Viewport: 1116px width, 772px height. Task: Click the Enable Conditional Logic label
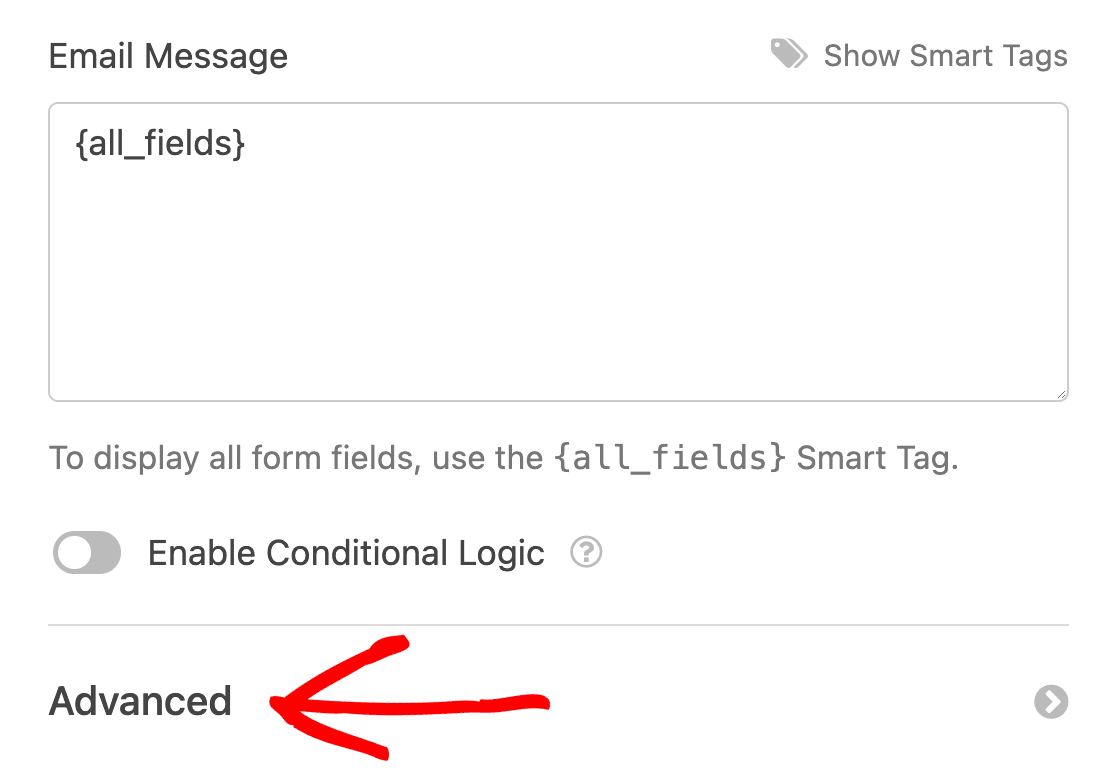346,553
